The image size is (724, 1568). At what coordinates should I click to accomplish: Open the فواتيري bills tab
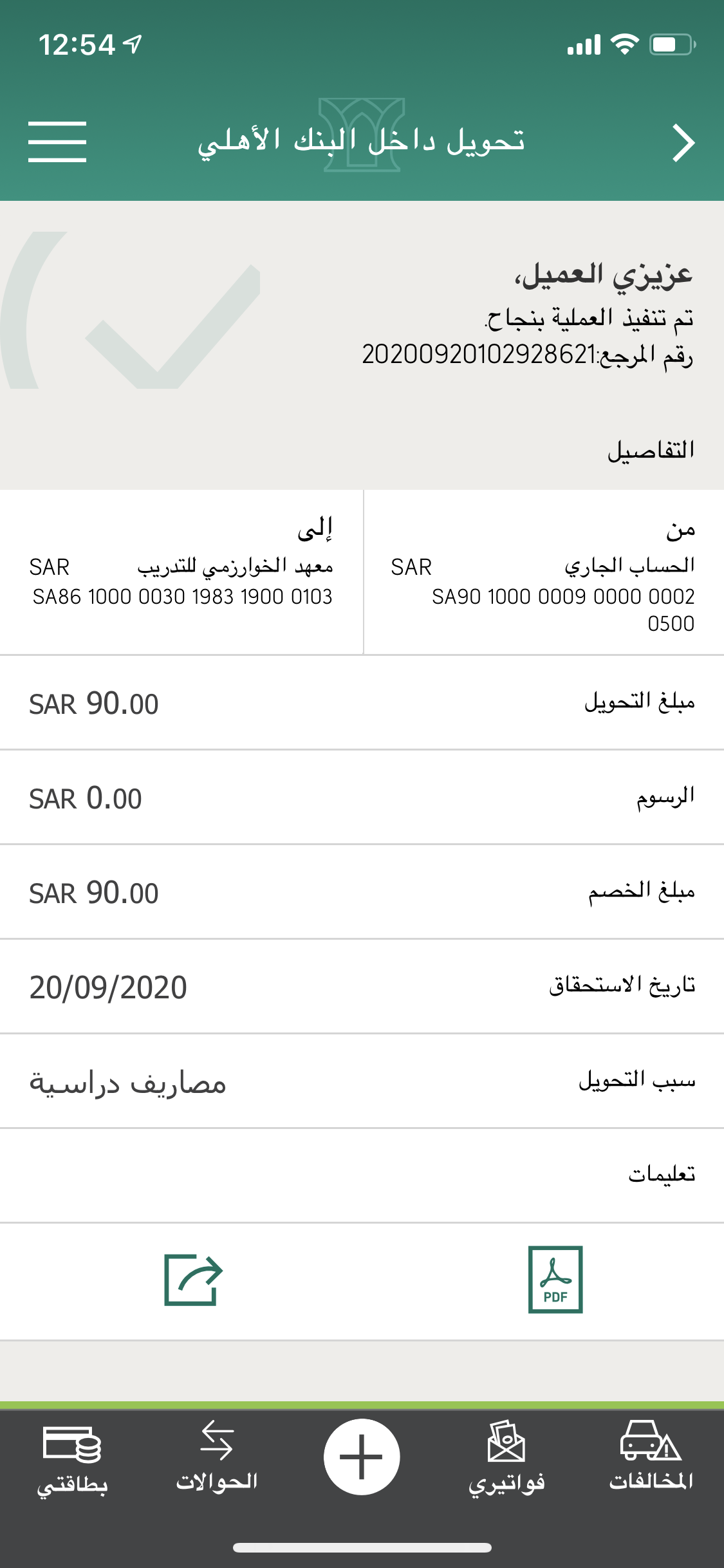pyautogui.click(x=506, y=1460)
